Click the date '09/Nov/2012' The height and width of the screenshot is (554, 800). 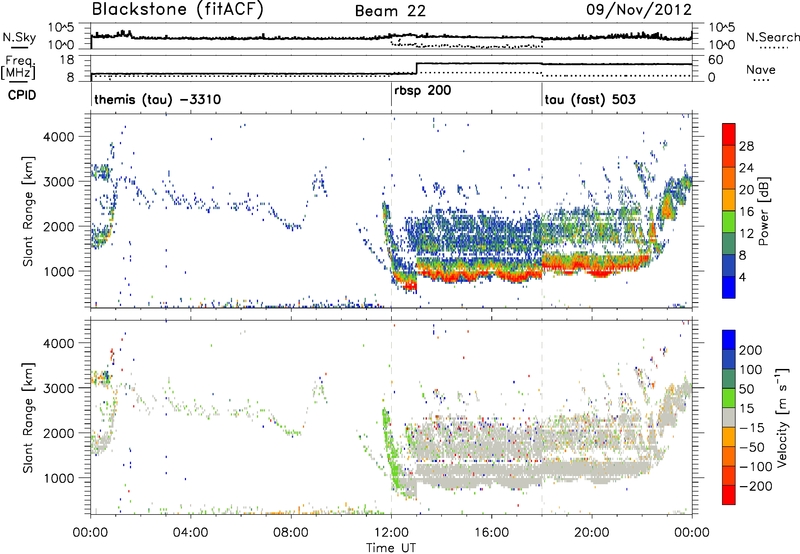[x=639, y=10]
